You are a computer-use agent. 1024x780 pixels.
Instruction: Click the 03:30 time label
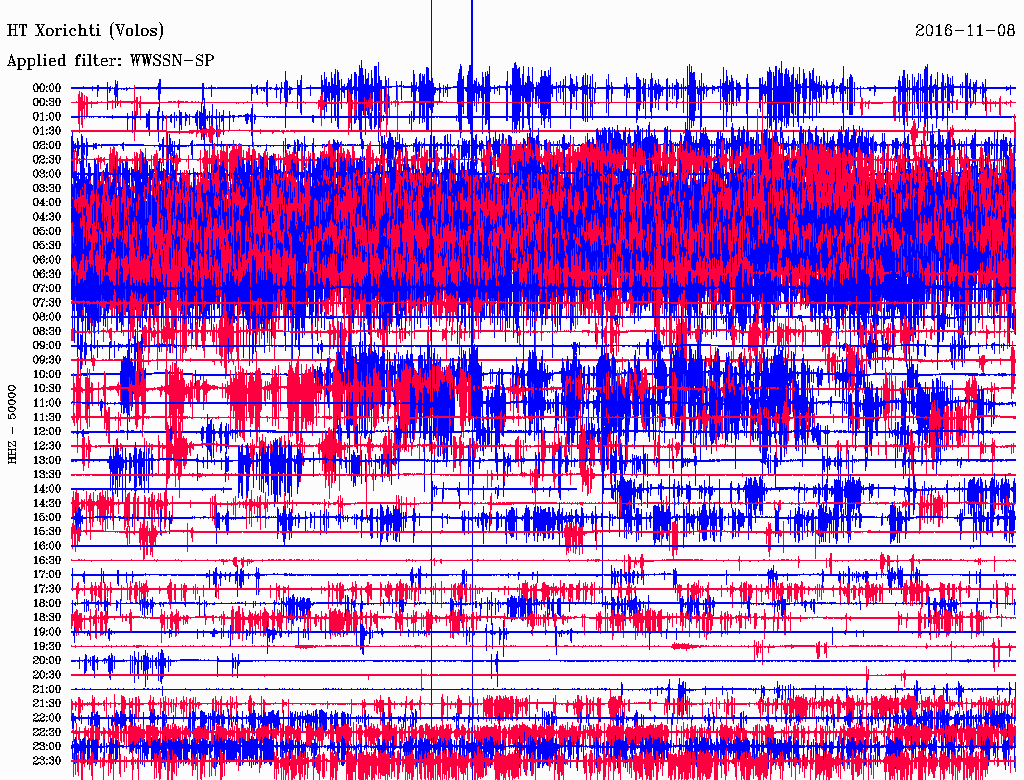point(47,188)
